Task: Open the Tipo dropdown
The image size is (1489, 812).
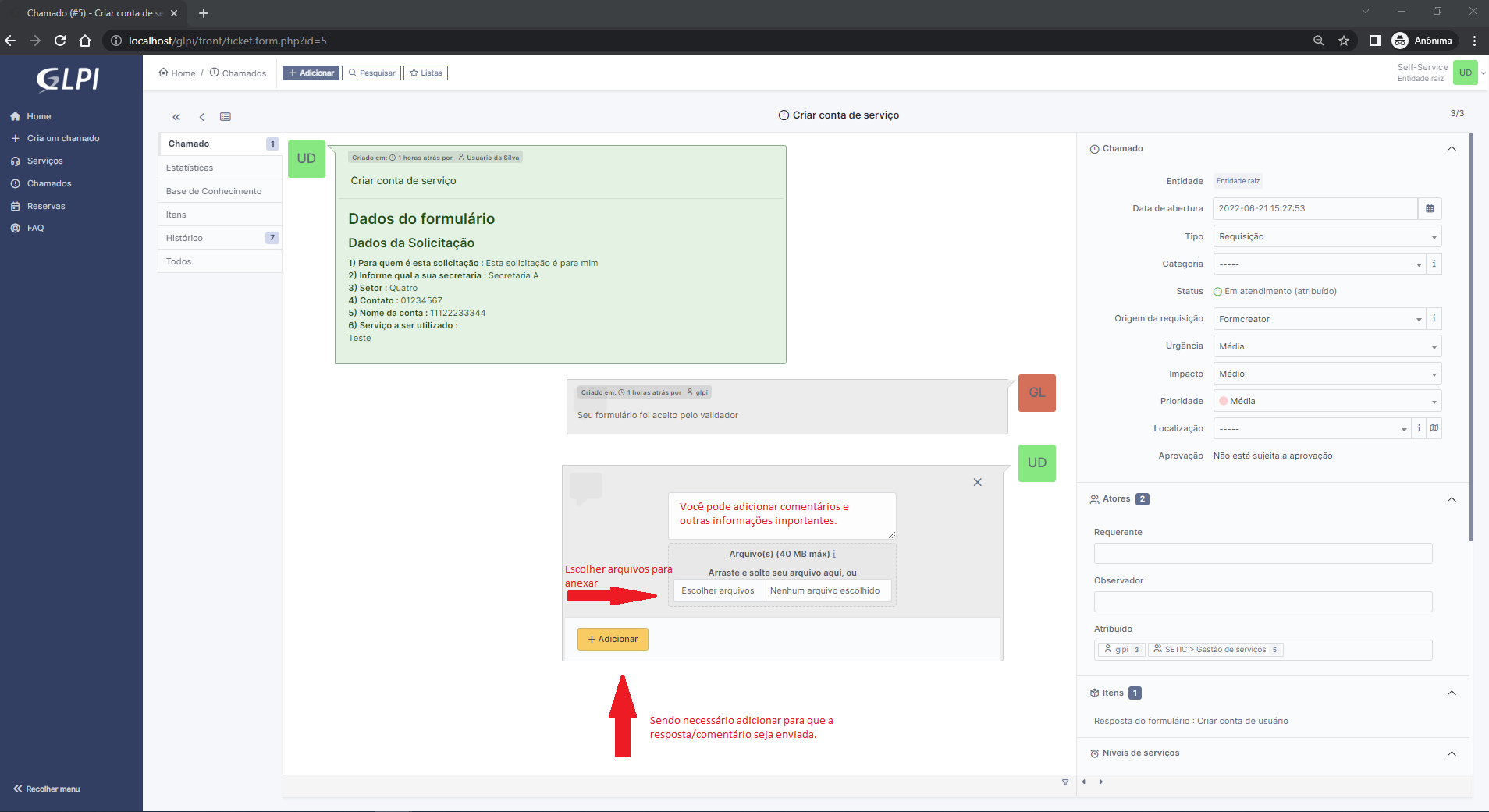Action: click(1326, 236)
